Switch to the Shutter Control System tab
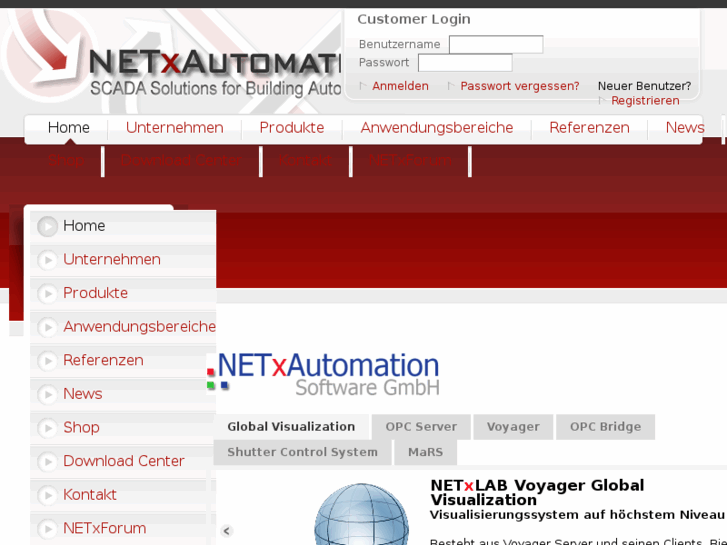This screenshot has height=545, width=727. 302,452
